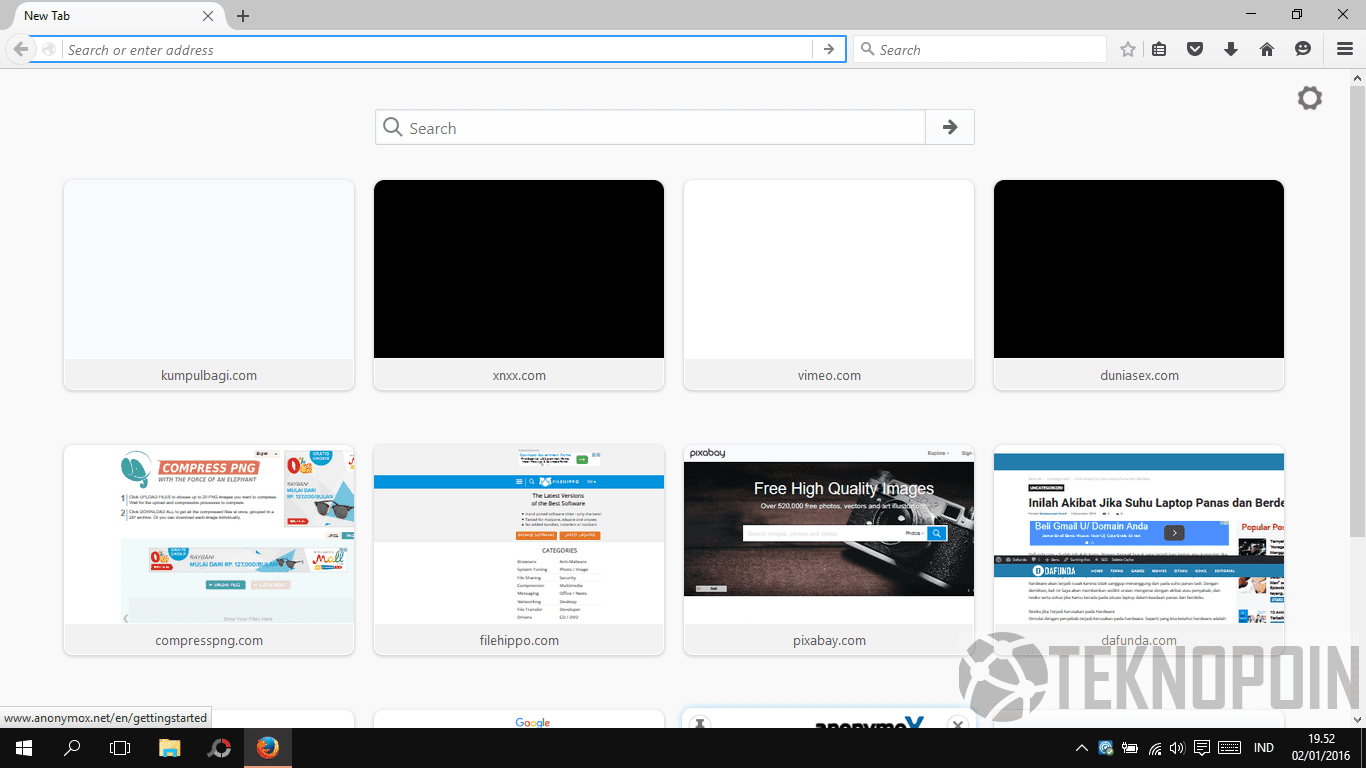The height and width of the screenshot is (768, 1366).
Task: Click the new tab page Search field
Action: click(x=651, y=127)
